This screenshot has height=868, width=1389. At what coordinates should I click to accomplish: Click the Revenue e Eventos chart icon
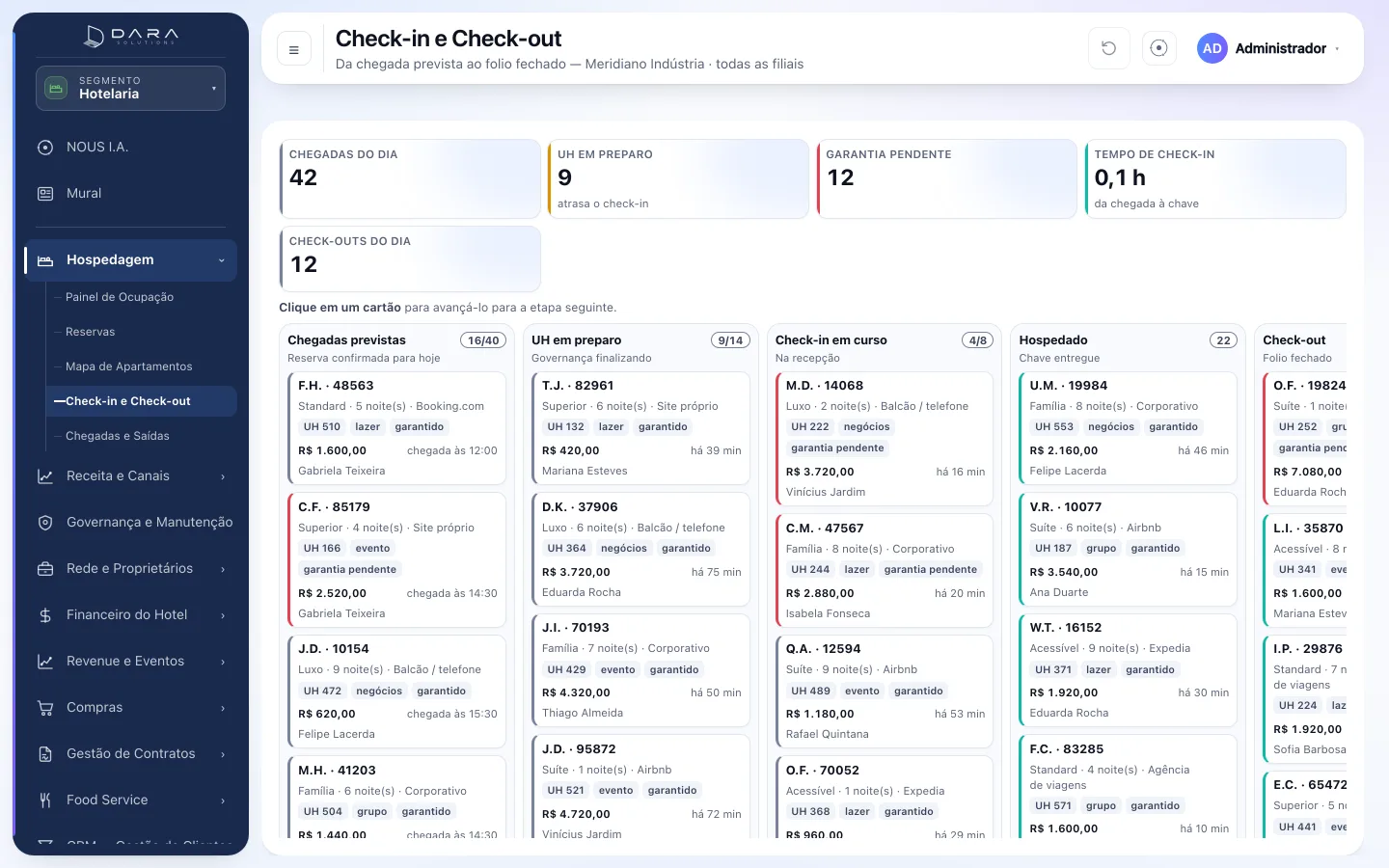(x=45, y=662)
